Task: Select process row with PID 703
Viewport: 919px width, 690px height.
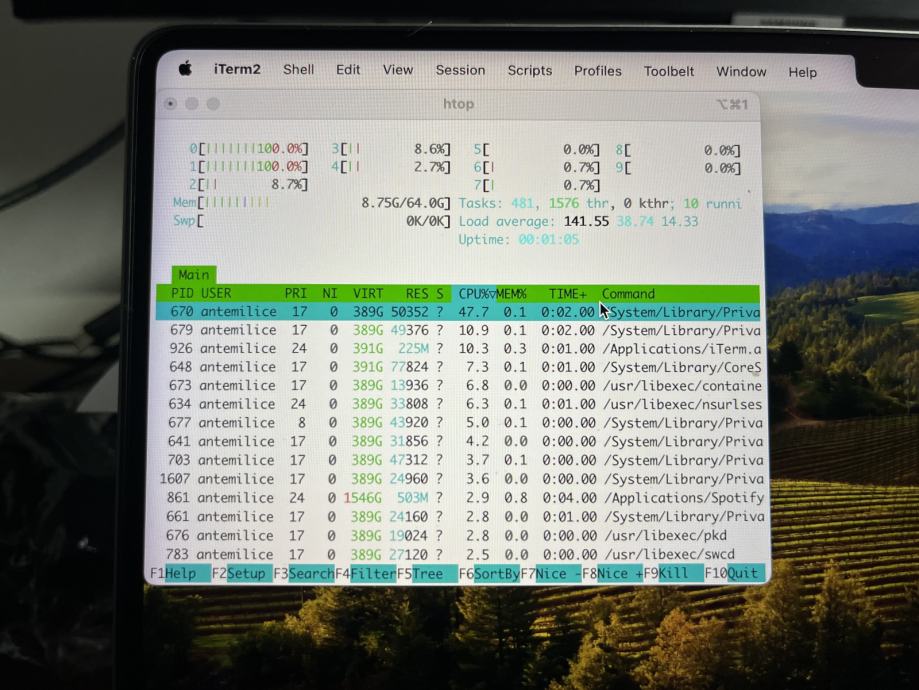Action: (x=458, y=460)
